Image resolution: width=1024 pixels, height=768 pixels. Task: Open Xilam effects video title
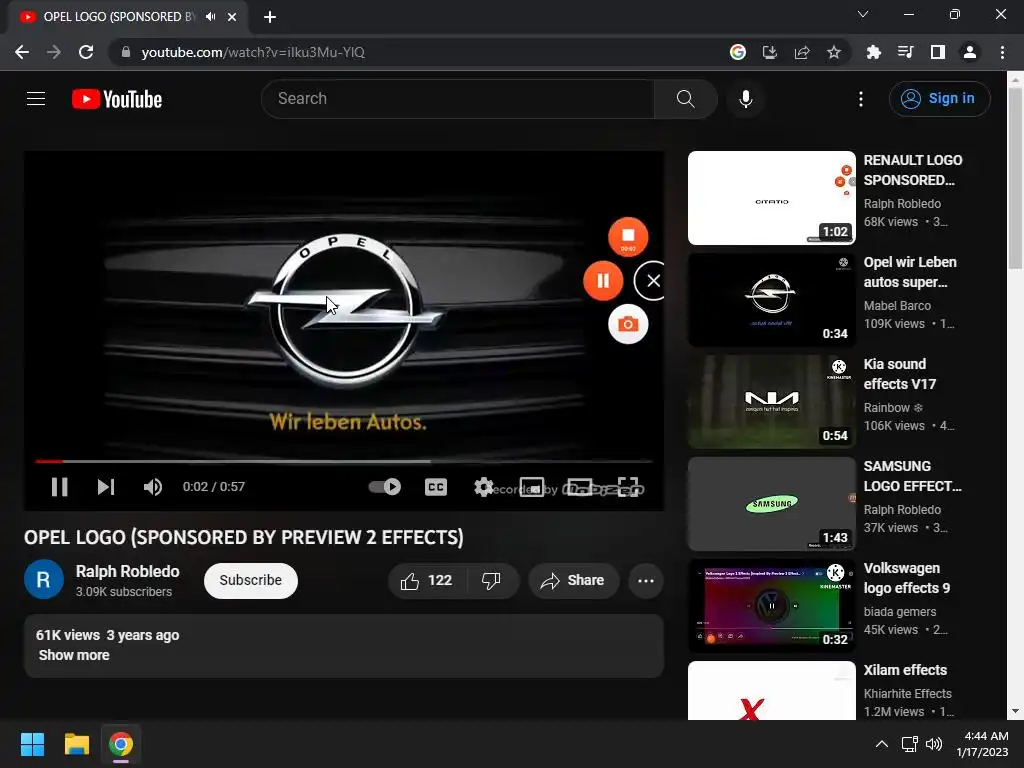click(x=905, y=670)
